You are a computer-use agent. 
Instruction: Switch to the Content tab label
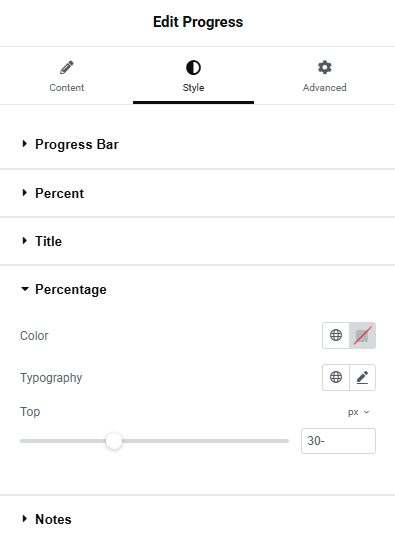tap(67, 88)
